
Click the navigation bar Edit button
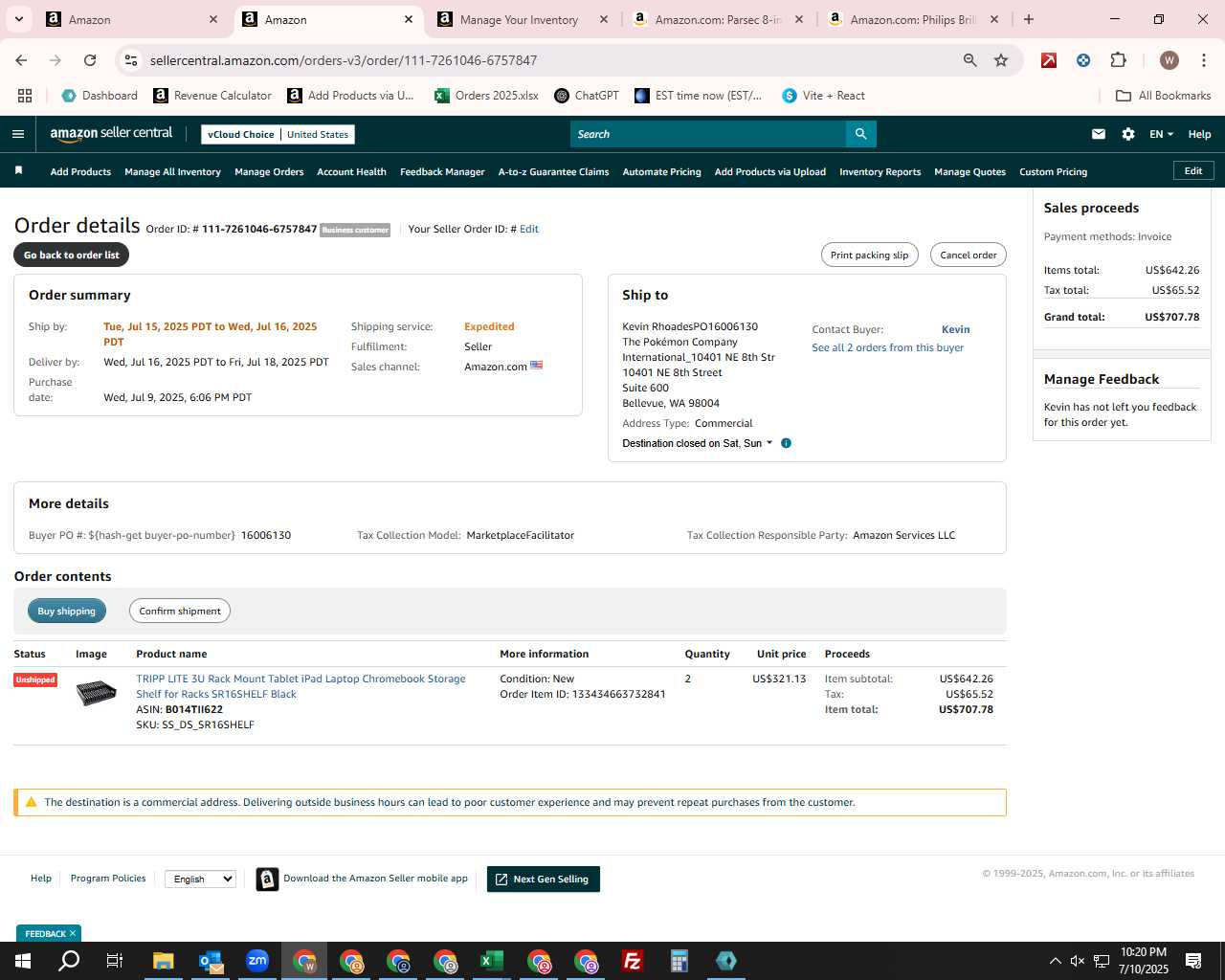click(x=1193, y=170)
